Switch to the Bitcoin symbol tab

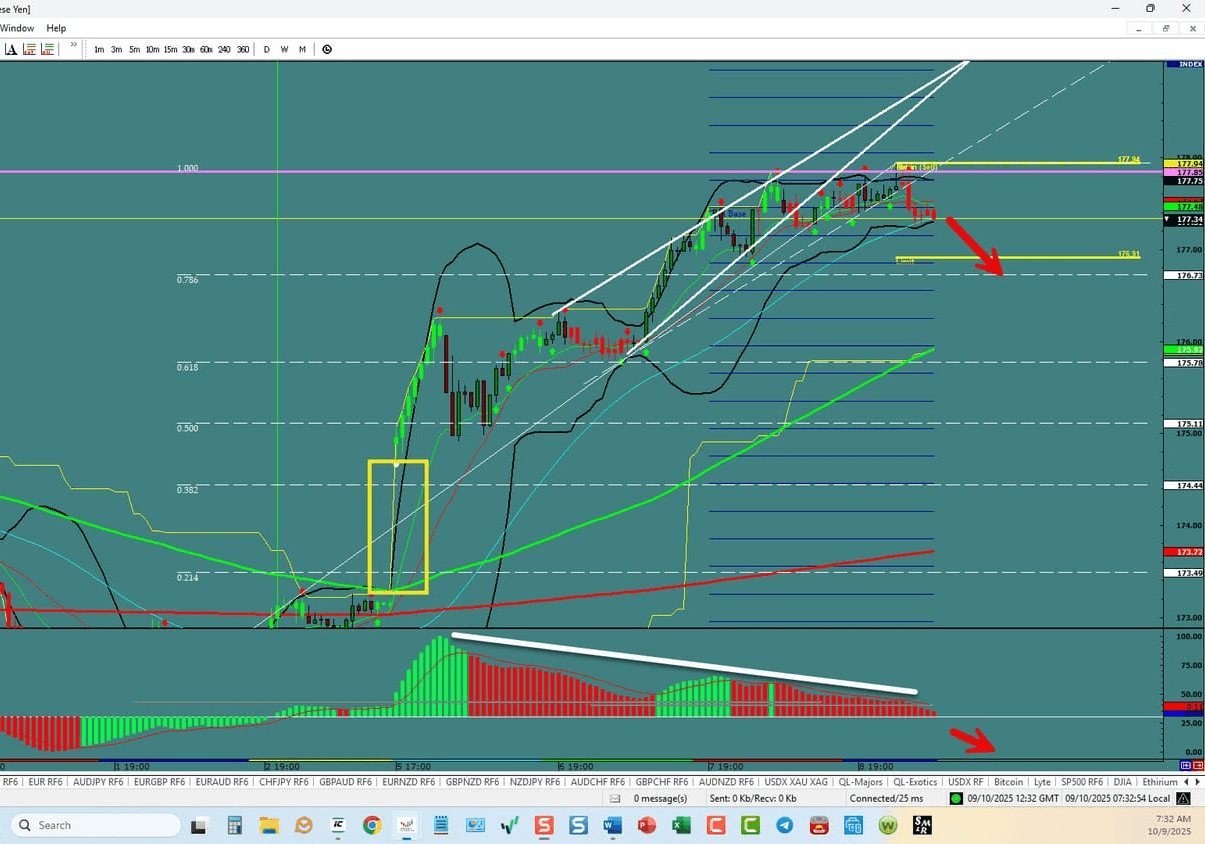pyautogui.click(x=1008, y=782)
